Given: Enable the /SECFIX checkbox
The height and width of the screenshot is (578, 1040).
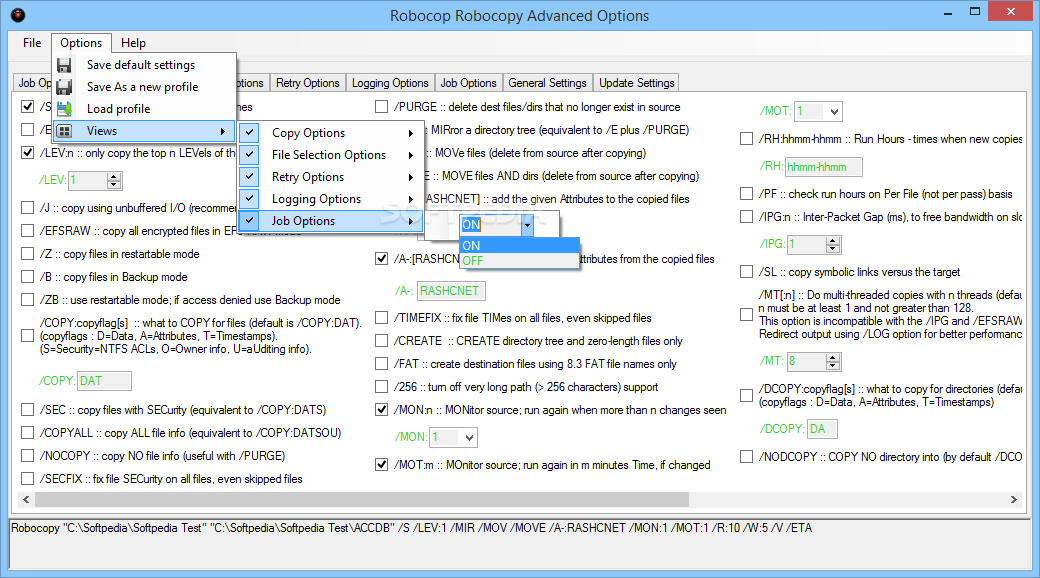Looking at the screenshot, I should click(27, 478).
